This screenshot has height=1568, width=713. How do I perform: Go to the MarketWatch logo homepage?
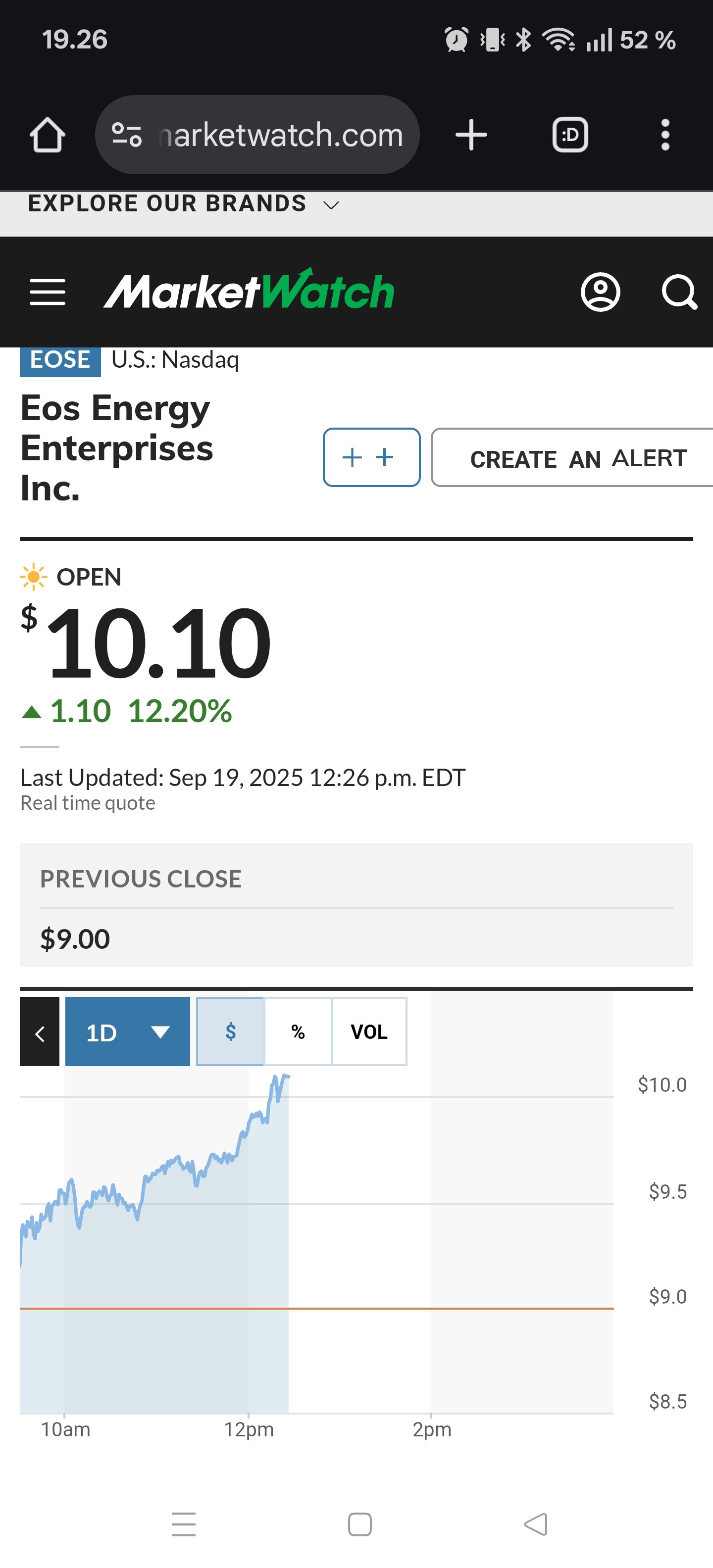[249, 291]
